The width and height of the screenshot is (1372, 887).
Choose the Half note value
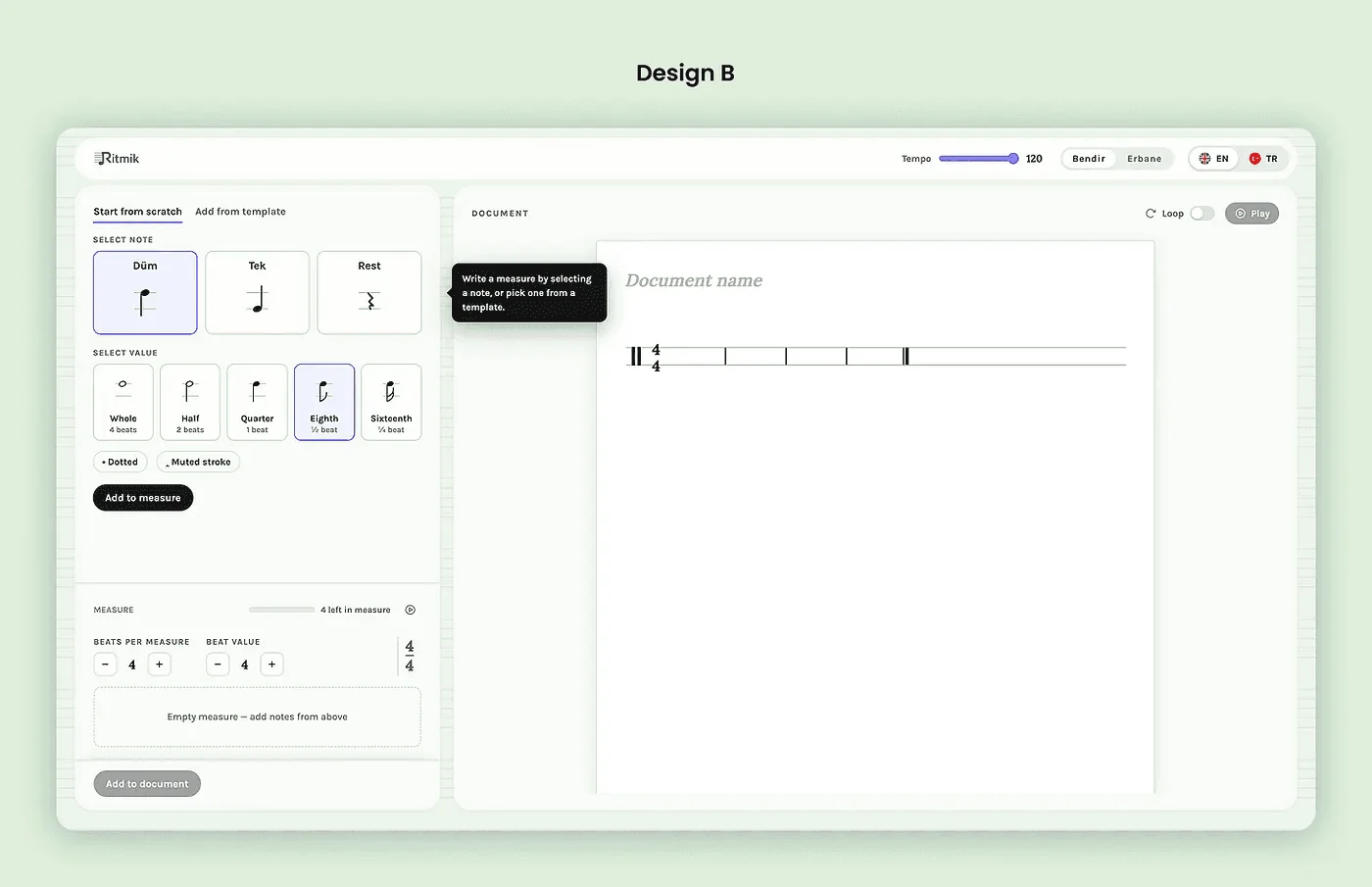(190, 402)
